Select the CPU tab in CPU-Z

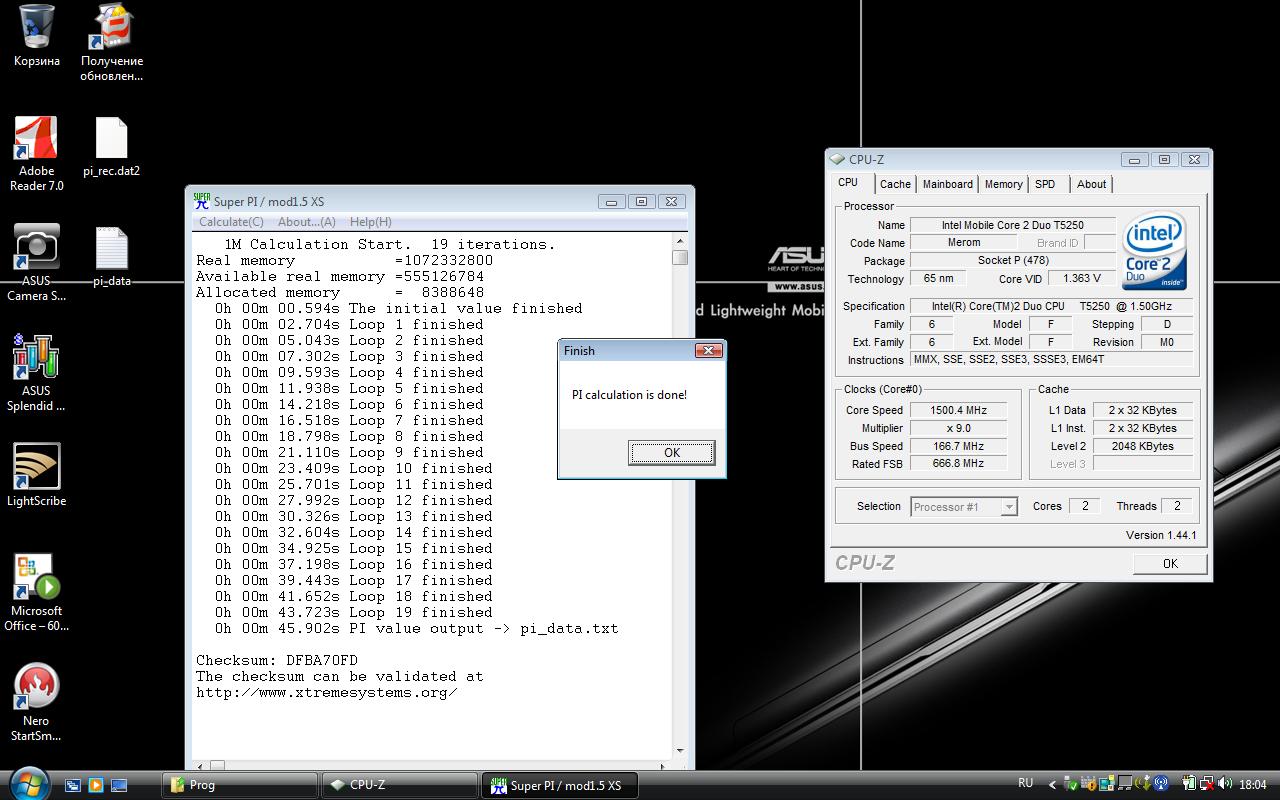point(848,182)
